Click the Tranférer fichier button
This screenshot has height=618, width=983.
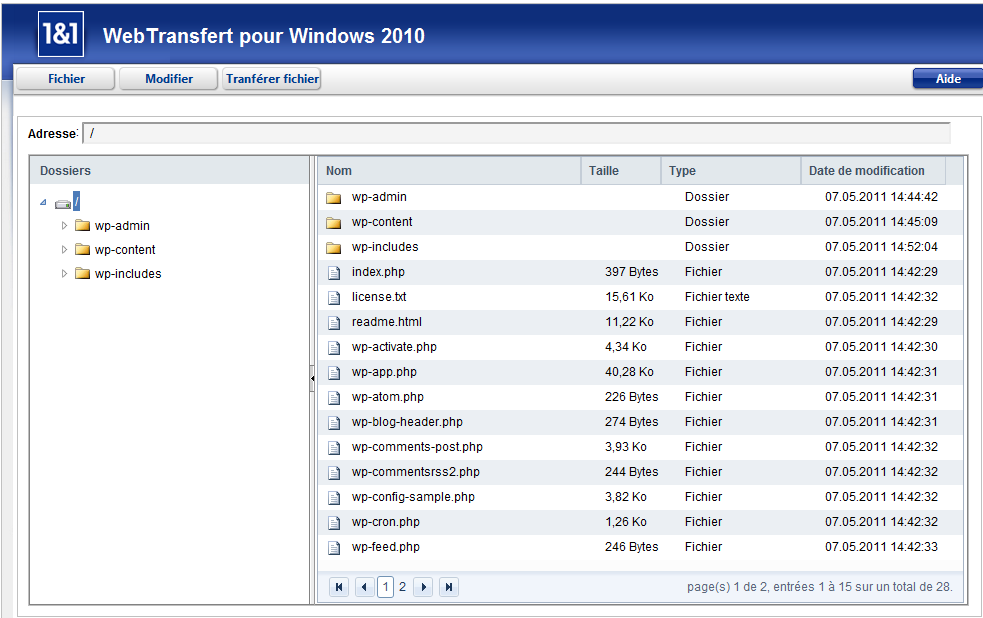pyautogui.click(x=272, y=79)
